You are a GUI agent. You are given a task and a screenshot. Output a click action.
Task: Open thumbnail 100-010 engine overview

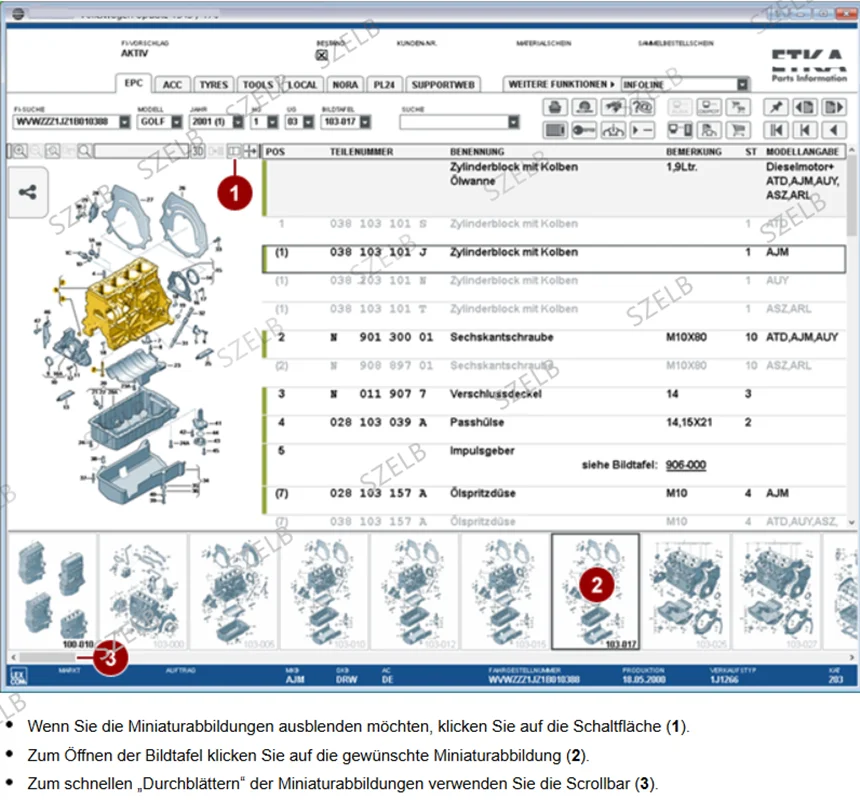tap(53, 592)
